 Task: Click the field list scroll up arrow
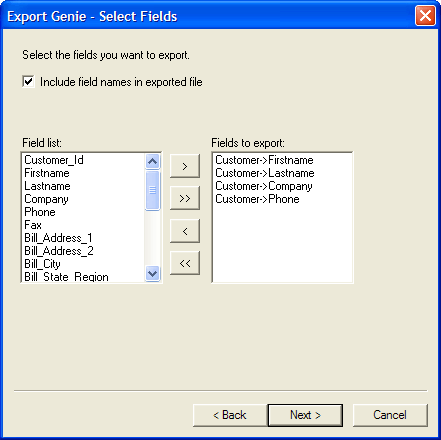(153, 162)
